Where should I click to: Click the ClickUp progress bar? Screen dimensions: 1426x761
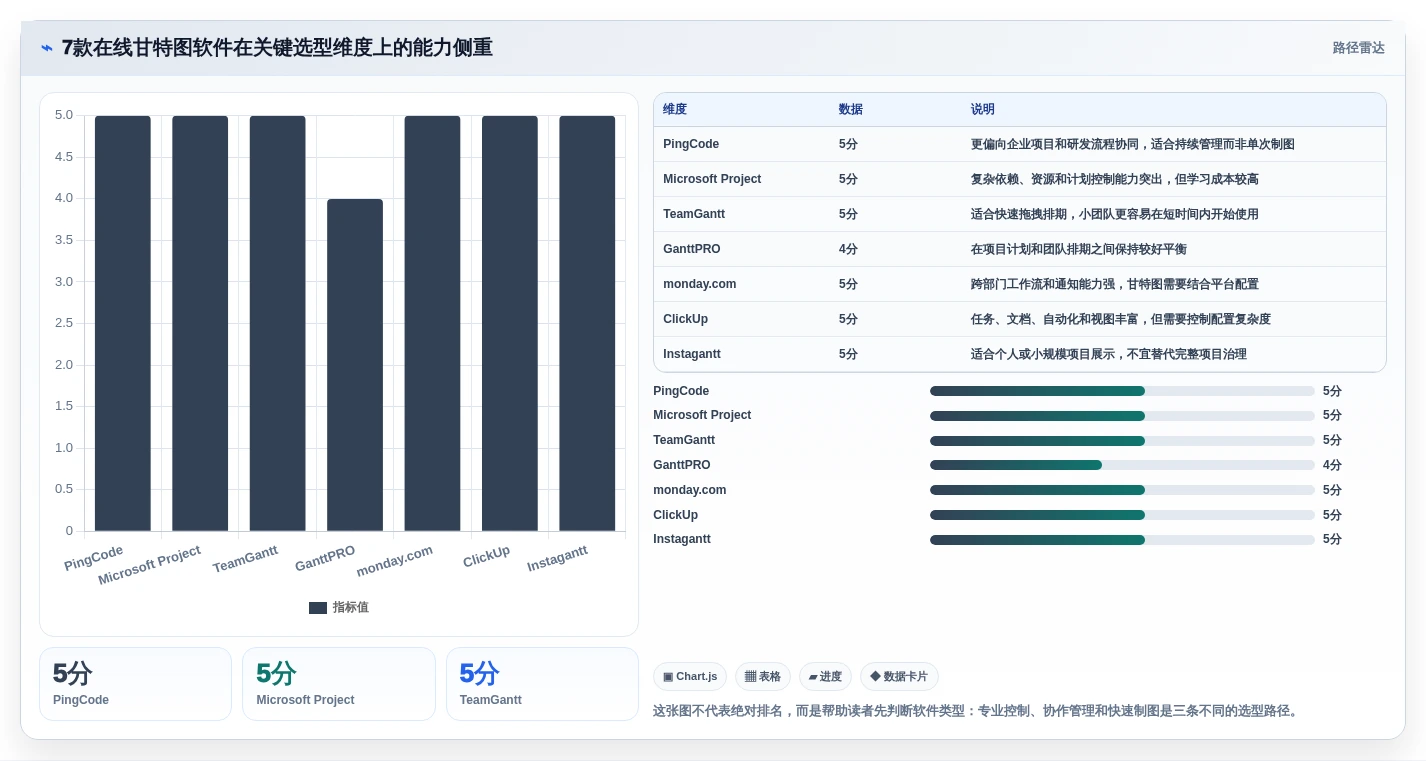(1122, 515)
